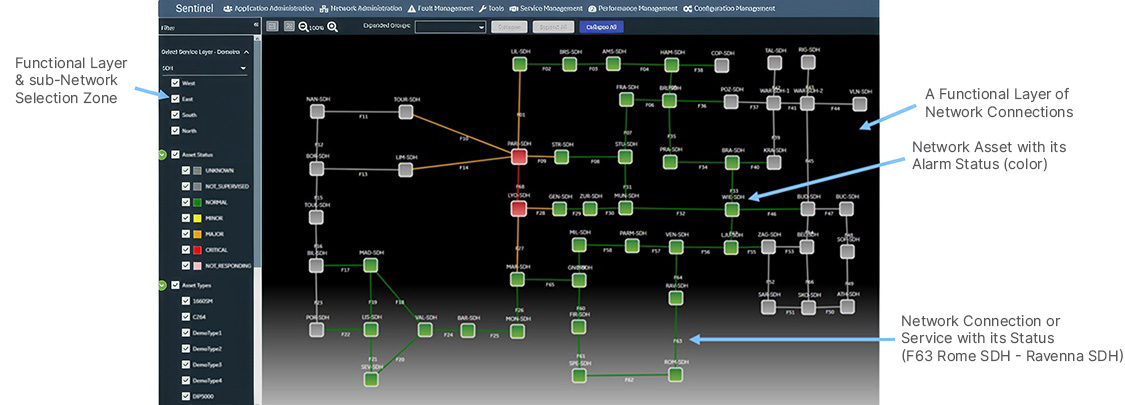This screenshot has width=1125, height=405.
Task: Select the RAV-SDH node
Action: tap(677, 297)
